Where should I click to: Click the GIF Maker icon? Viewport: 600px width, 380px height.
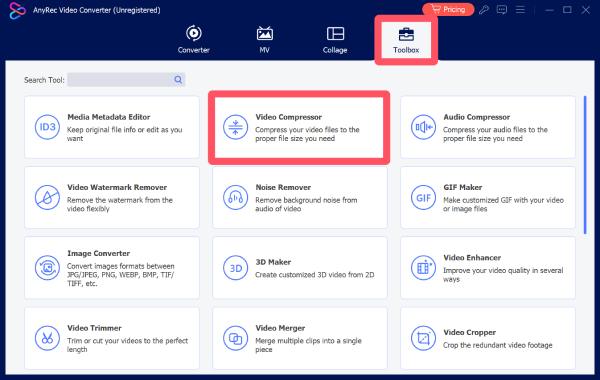[x=423, y=197]
